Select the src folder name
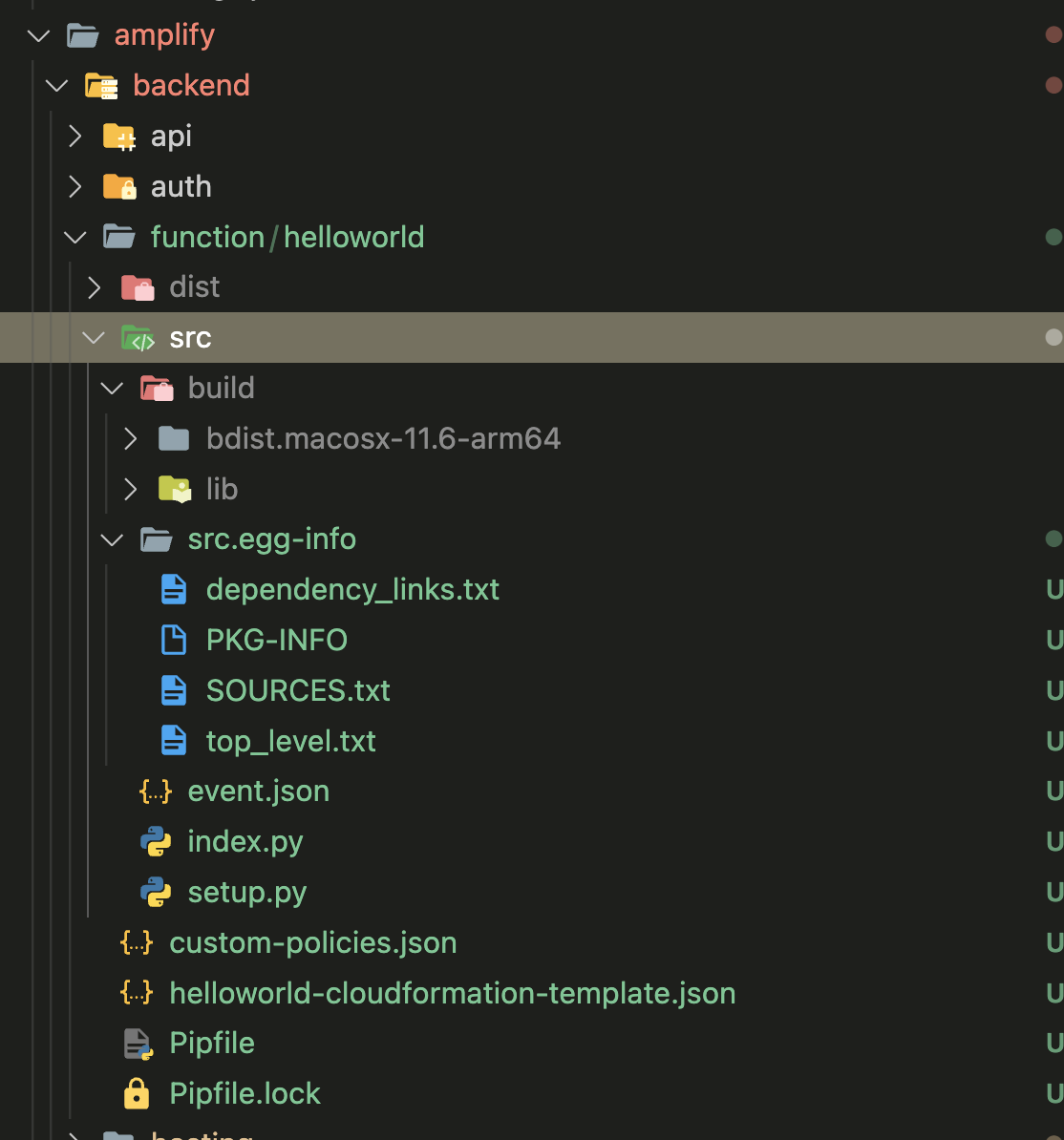 [190, 338]
